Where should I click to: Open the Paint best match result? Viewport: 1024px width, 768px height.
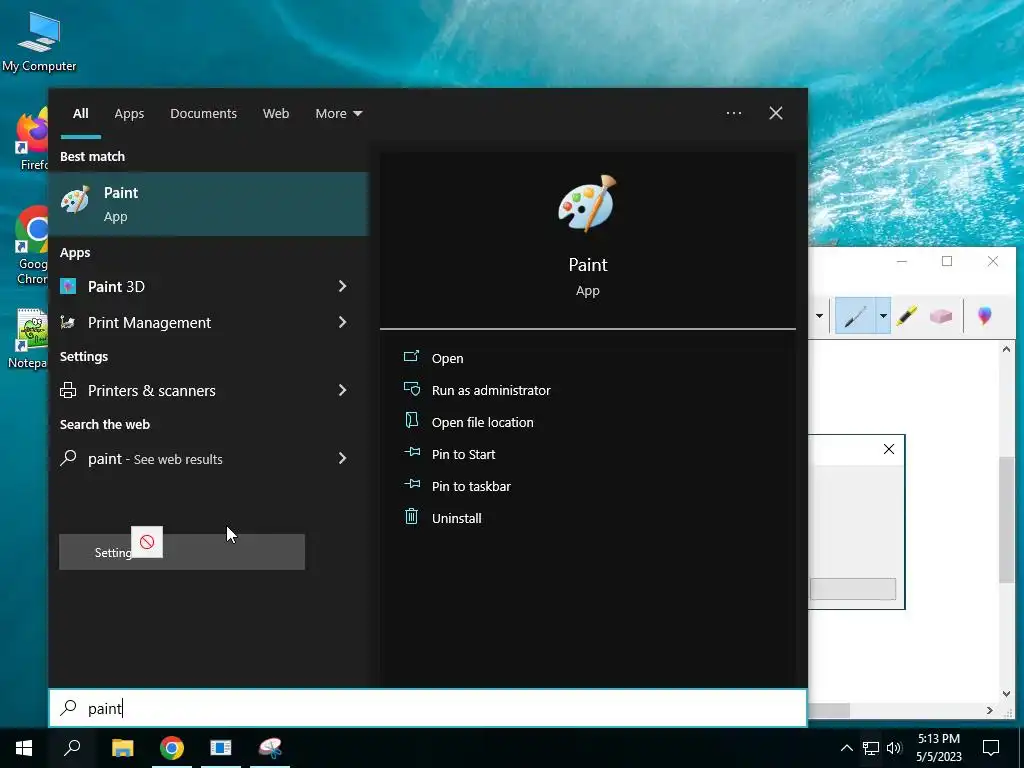tap(208, 204)
